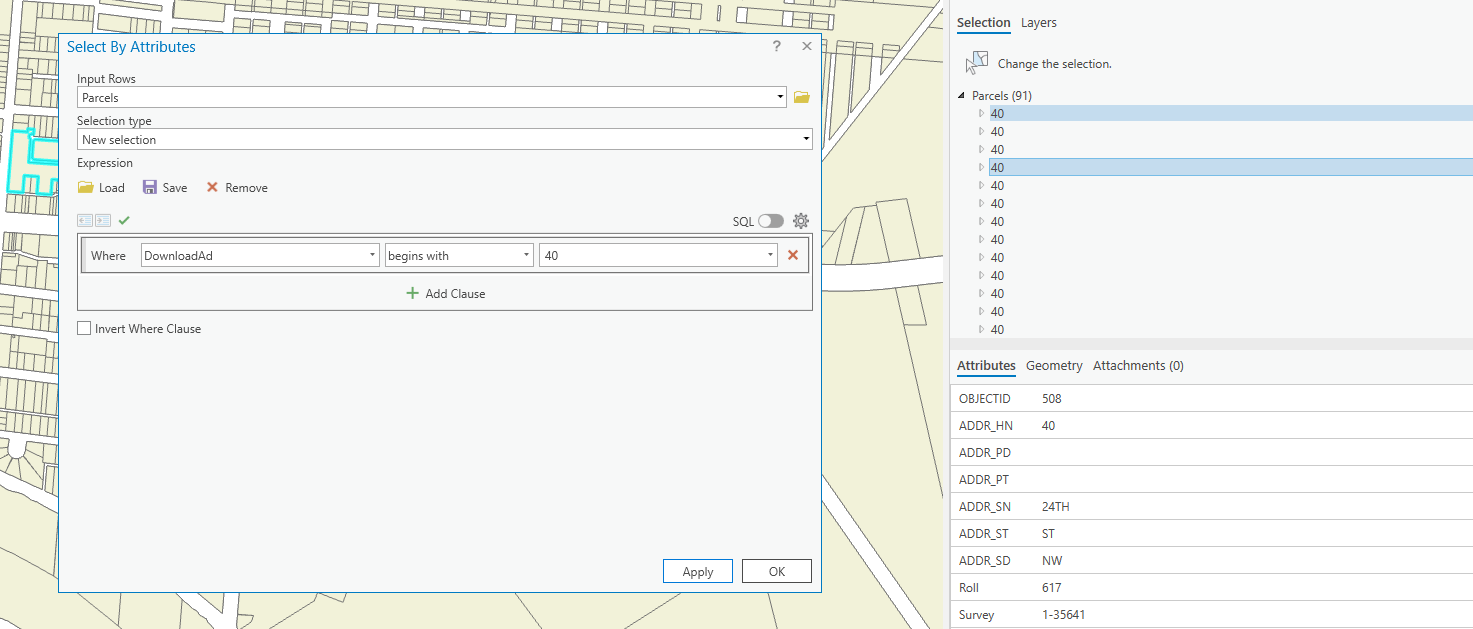Switch to the Geometry tab
Screen dimensions: 1473x629
coord(1054,366)
